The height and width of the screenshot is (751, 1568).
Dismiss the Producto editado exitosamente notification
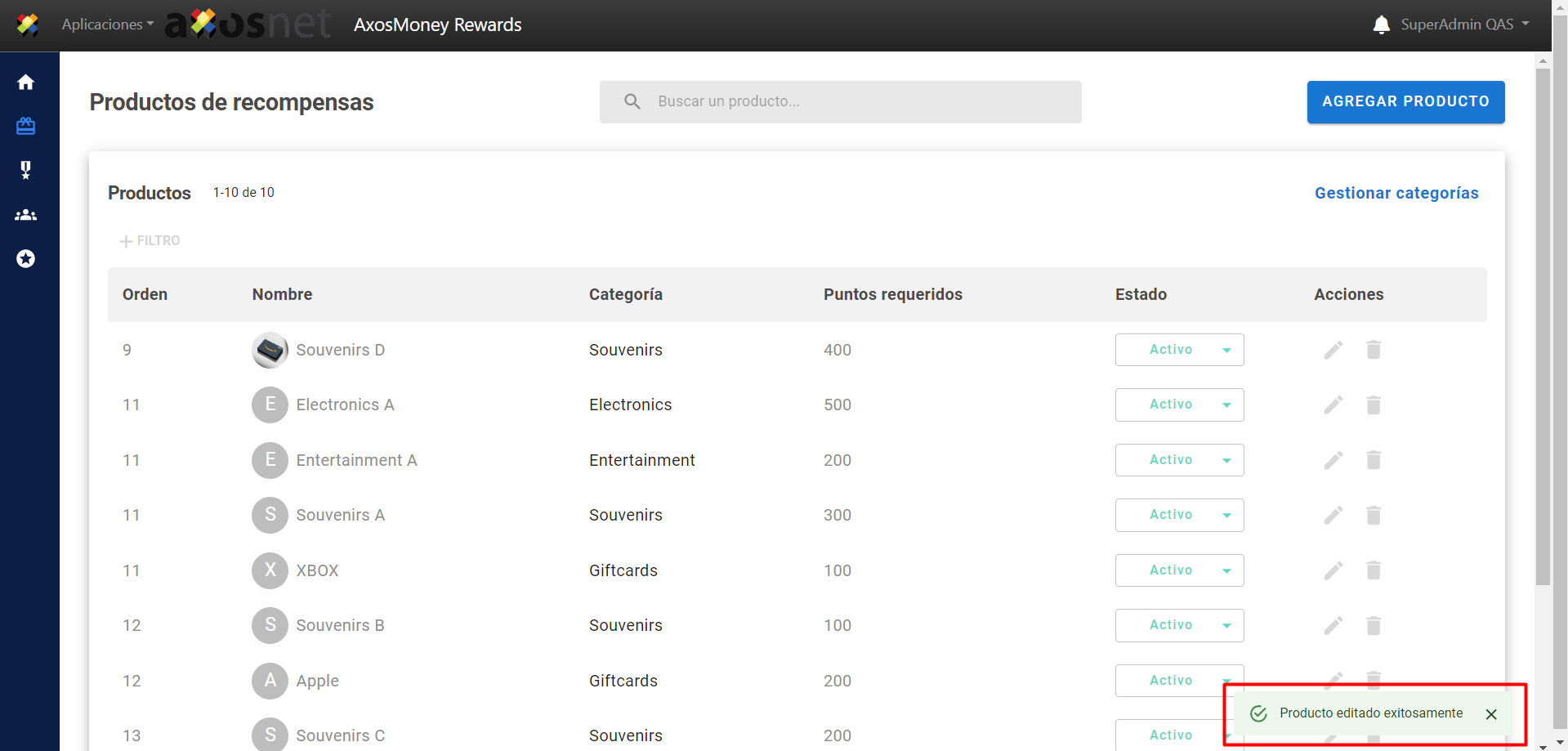[x=1490, y=714]
